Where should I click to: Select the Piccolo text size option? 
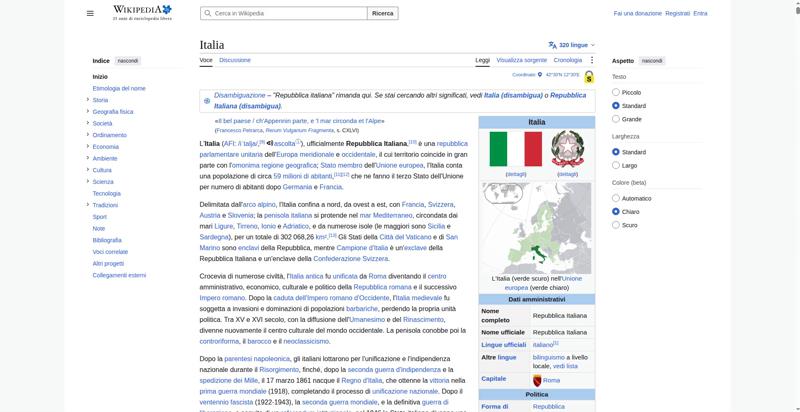616,92
